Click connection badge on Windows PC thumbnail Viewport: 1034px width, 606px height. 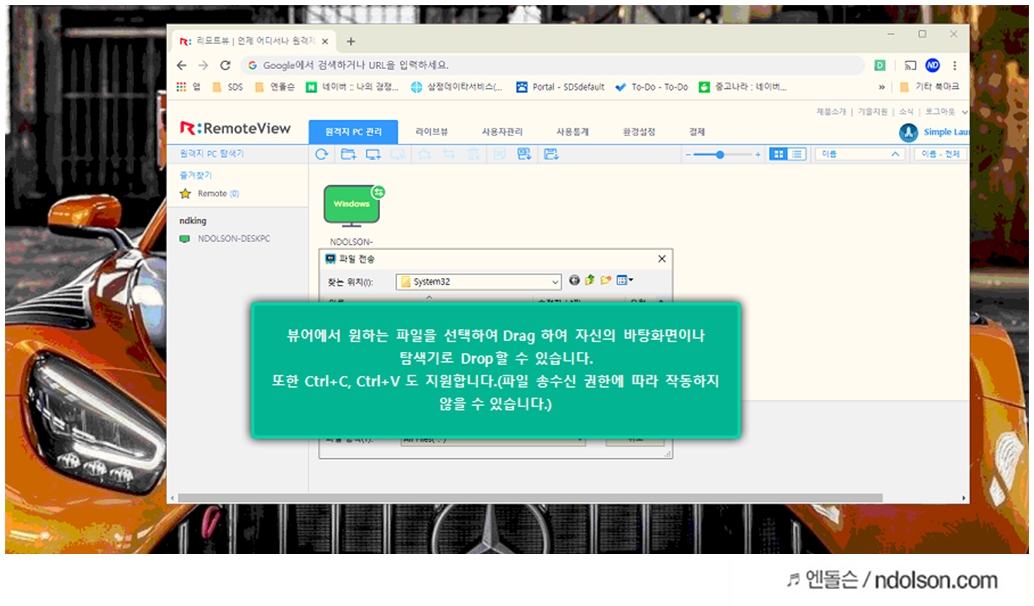pos(379,192)
